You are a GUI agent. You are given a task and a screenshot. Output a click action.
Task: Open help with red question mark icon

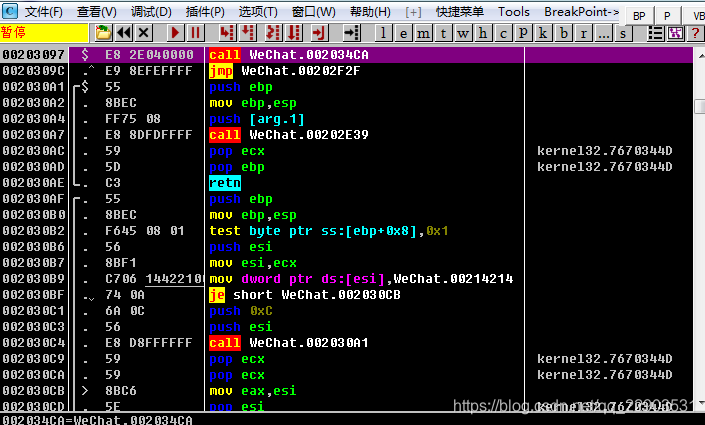696,33
